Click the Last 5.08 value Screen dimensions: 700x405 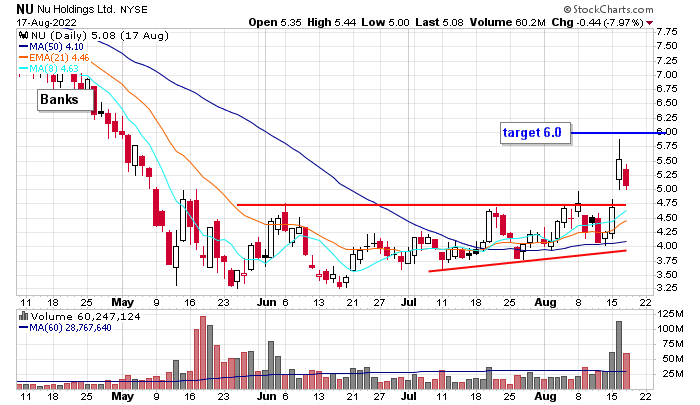pyautogui.click(x=439, y=22)
